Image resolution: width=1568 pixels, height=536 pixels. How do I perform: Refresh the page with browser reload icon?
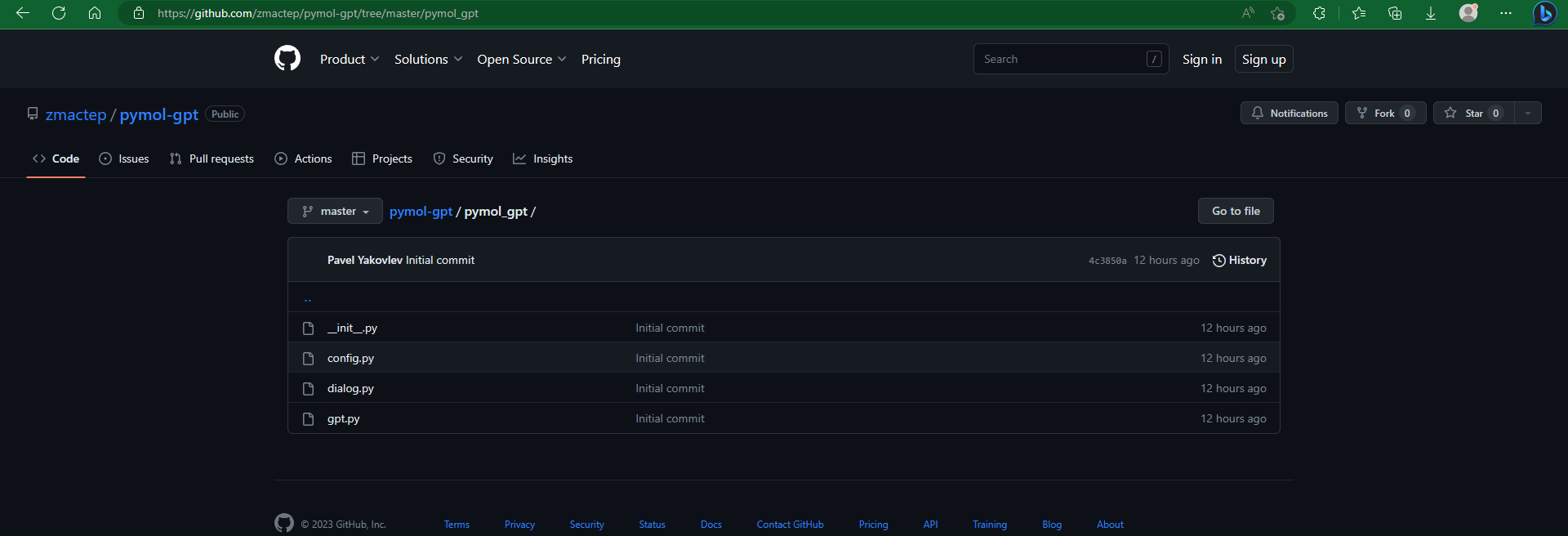point(59,13)
